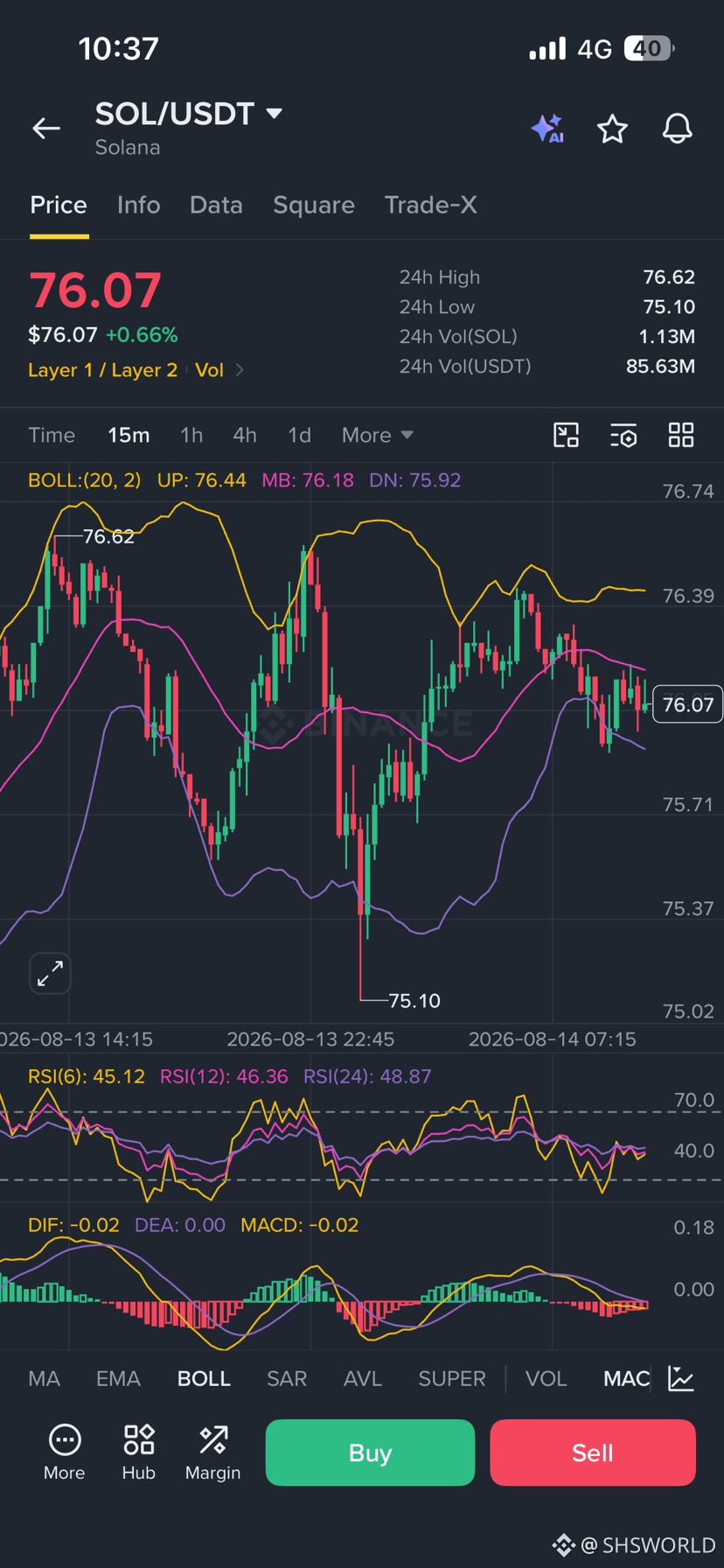Tap the 76.62 high marker on chart
The width and height of the screenshot is (724, 1568).
pos(108,536)
